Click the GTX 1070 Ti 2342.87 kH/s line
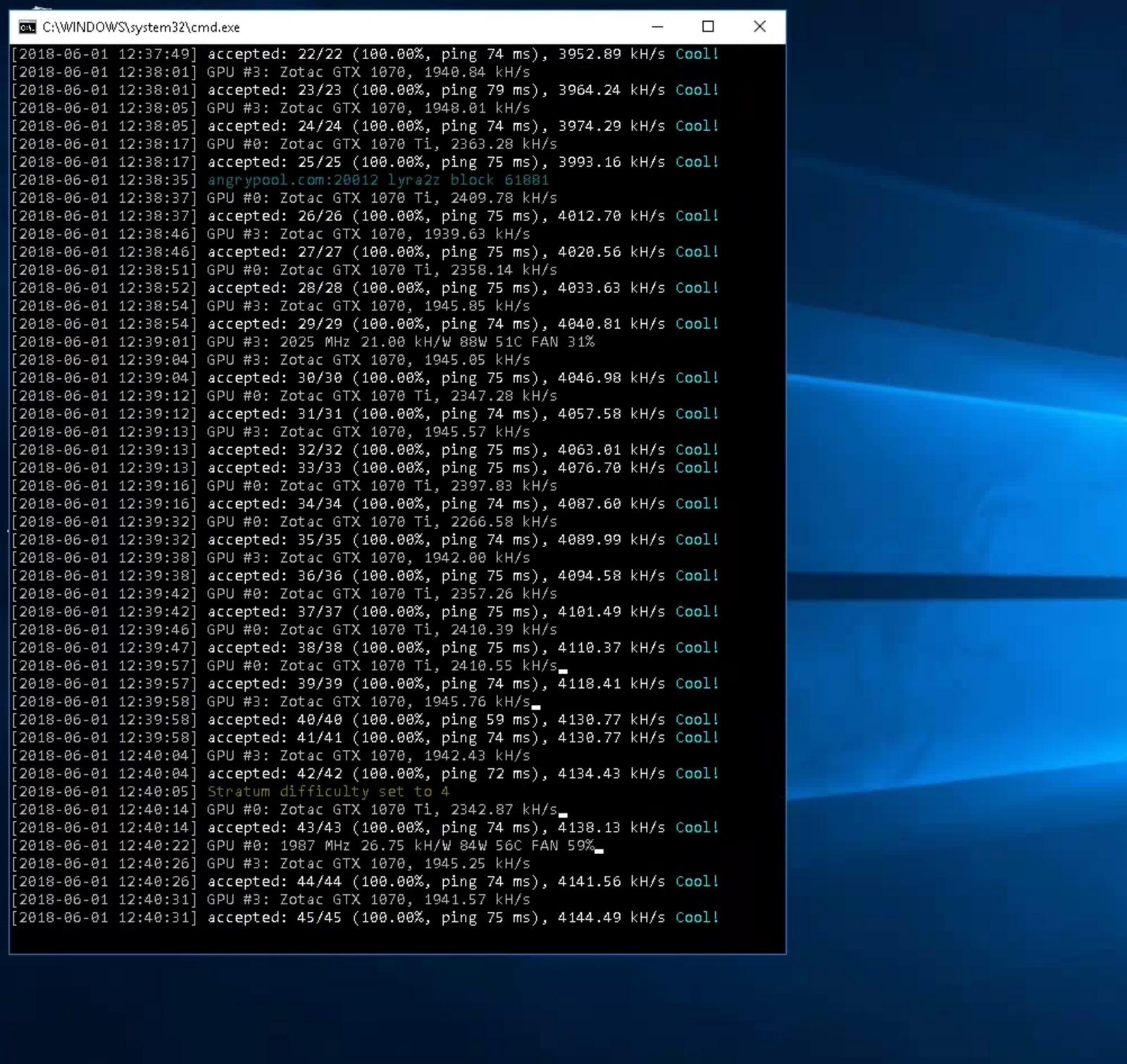Screen dimensions: 1127x1064 285,809
